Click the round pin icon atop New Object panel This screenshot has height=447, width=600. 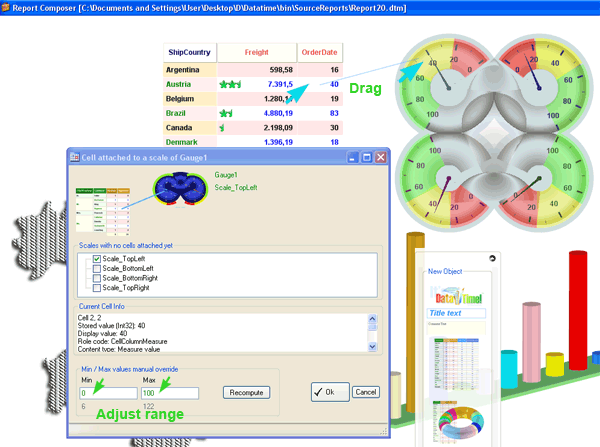pos(493,259)
